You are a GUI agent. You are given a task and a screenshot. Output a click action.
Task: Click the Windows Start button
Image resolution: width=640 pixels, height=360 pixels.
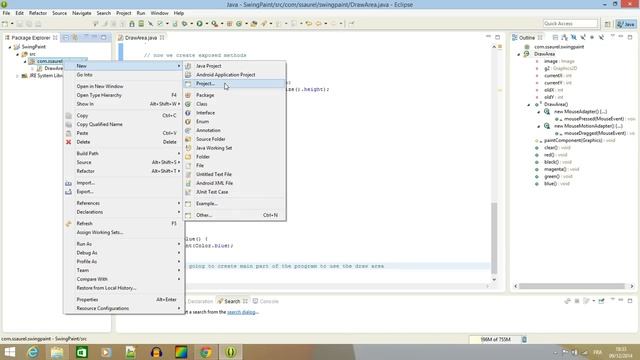[9, 352]
